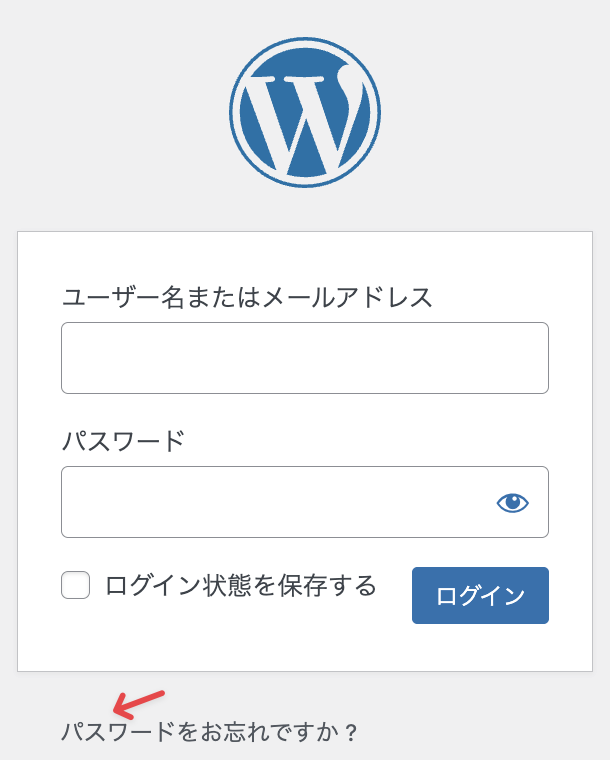
Task: Enable the ログイン状態を保存する checkbox
Action: (x=76, y=585)
